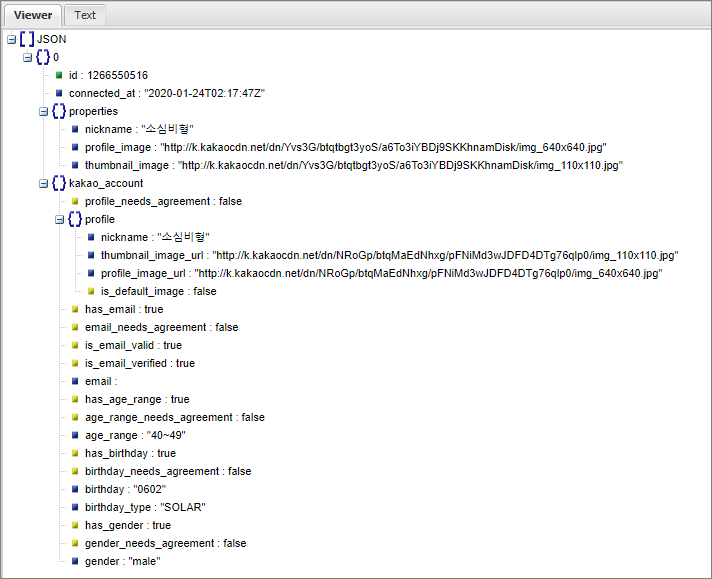Select the thumbnail_image_url row
The image size is (712, 579).
coord(390,256)
